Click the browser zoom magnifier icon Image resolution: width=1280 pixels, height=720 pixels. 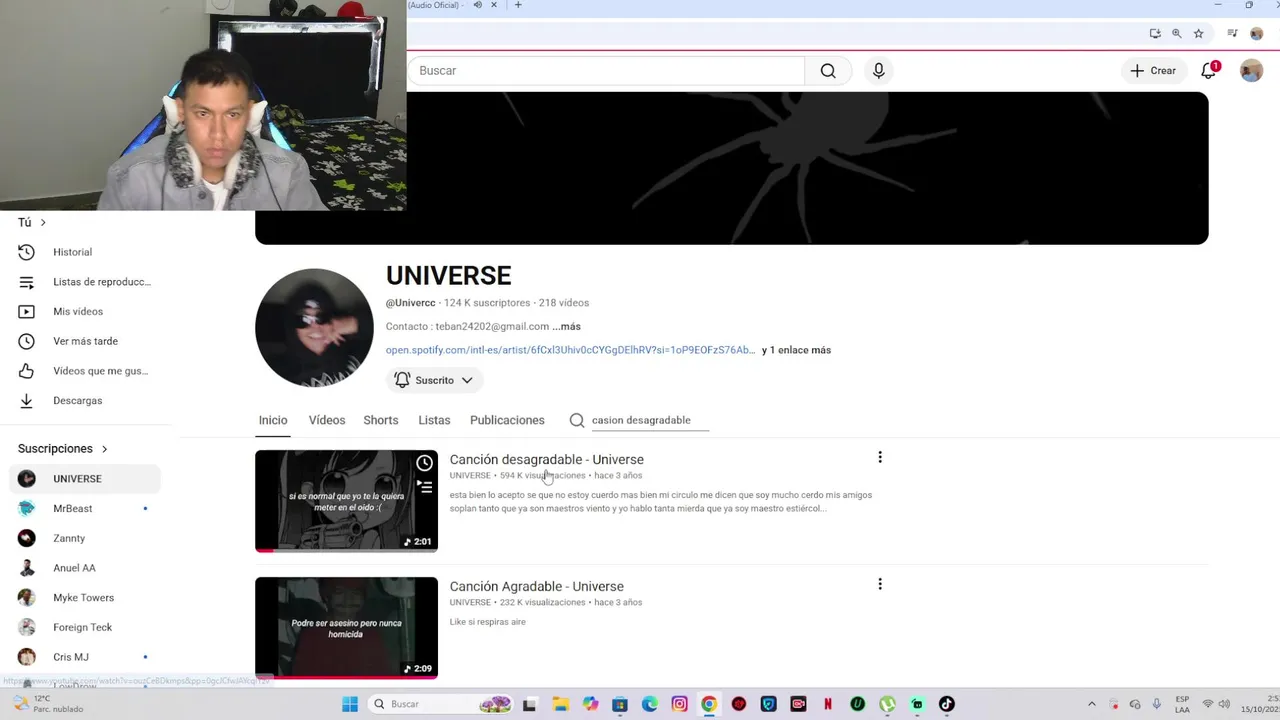(1176, 33)
